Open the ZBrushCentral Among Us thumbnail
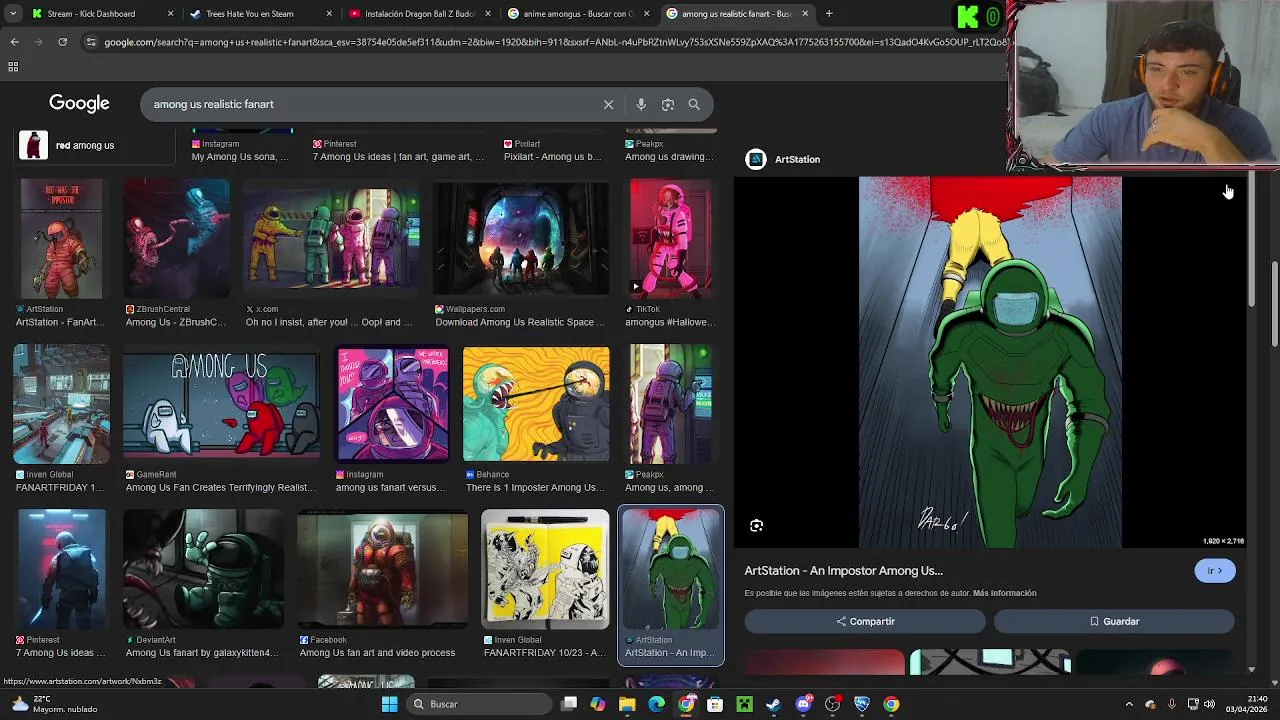This screenshot has width=1280, height=720. click(176, 239)
